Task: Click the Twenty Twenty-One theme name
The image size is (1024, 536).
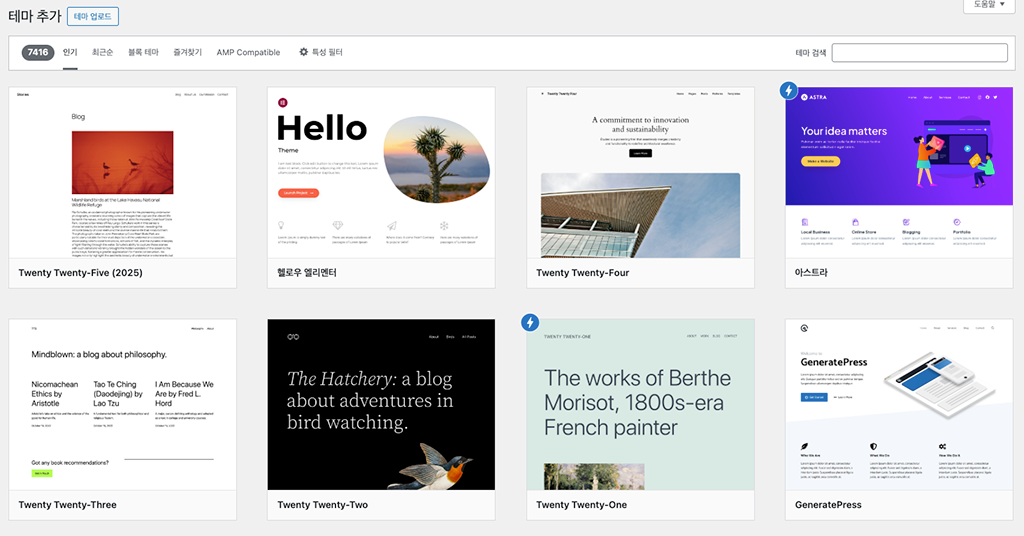Action: pyautogui.click(x=581, y=505)
